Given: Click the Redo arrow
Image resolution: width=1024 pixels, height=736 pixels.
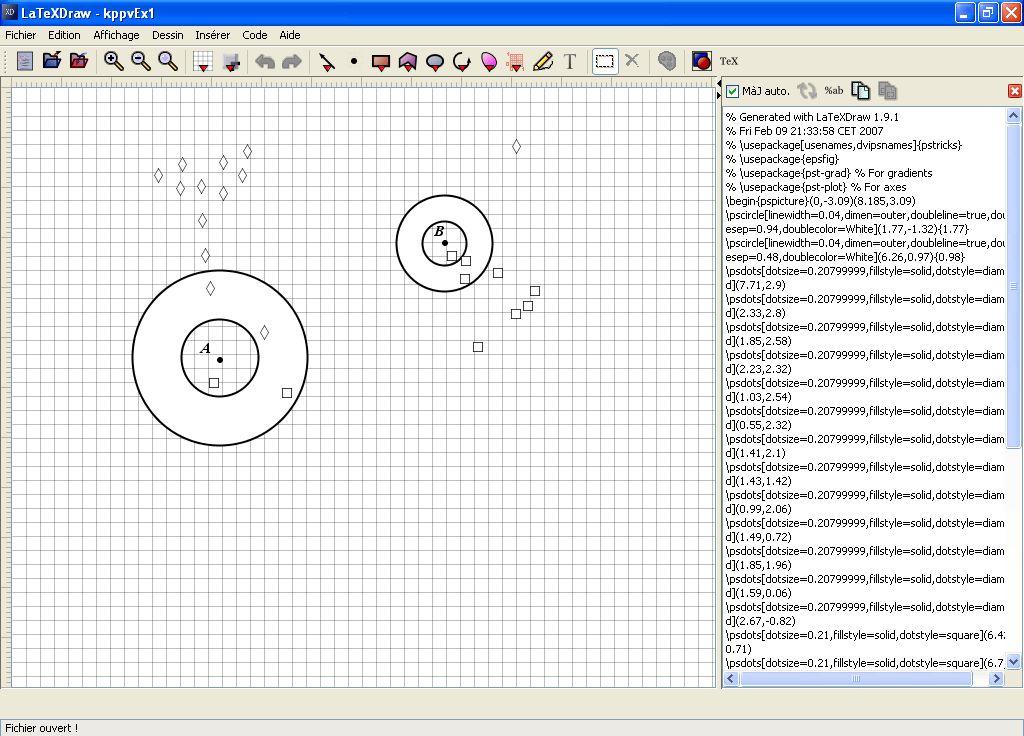Looking at the screenshot, I should 291,61.
